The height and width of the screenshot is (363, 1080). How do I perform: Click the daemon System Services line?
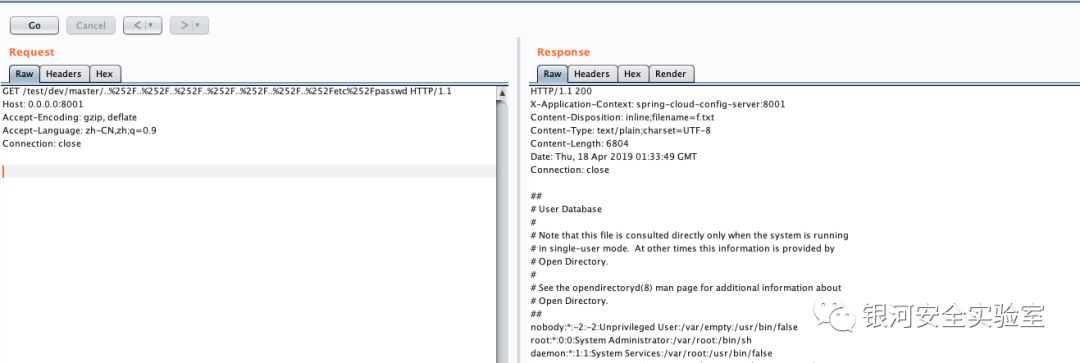(x=652, y=353)
